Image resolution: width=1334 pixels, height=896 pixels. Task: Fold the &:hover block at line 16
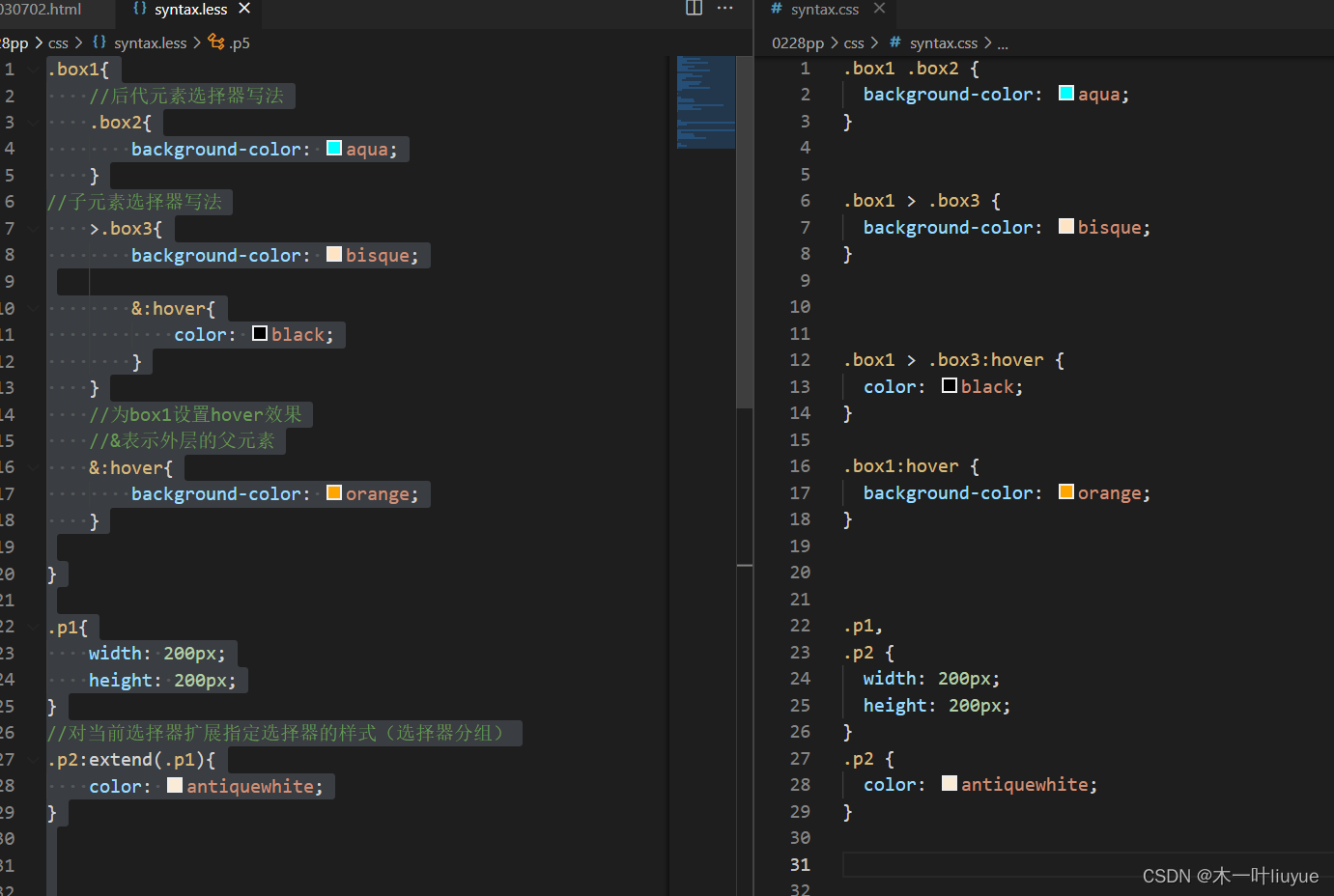pos(34,468)
